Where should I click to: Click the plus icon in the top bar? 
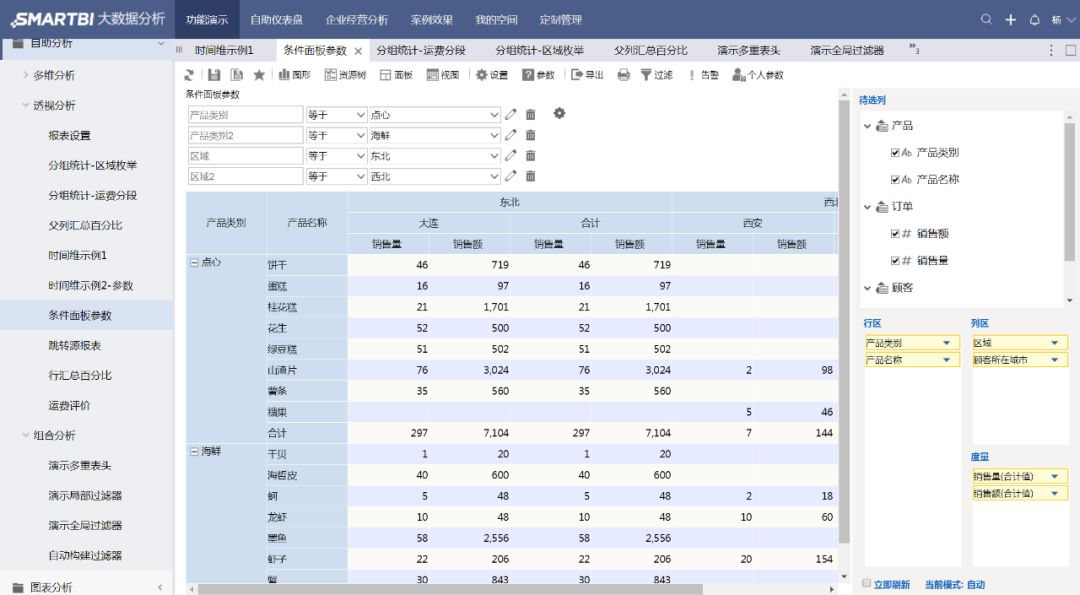1010,19
